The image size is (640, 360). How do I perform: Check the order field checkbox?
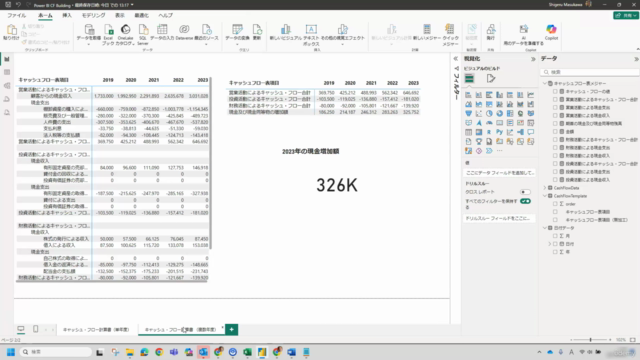click(x=555, y=204)
